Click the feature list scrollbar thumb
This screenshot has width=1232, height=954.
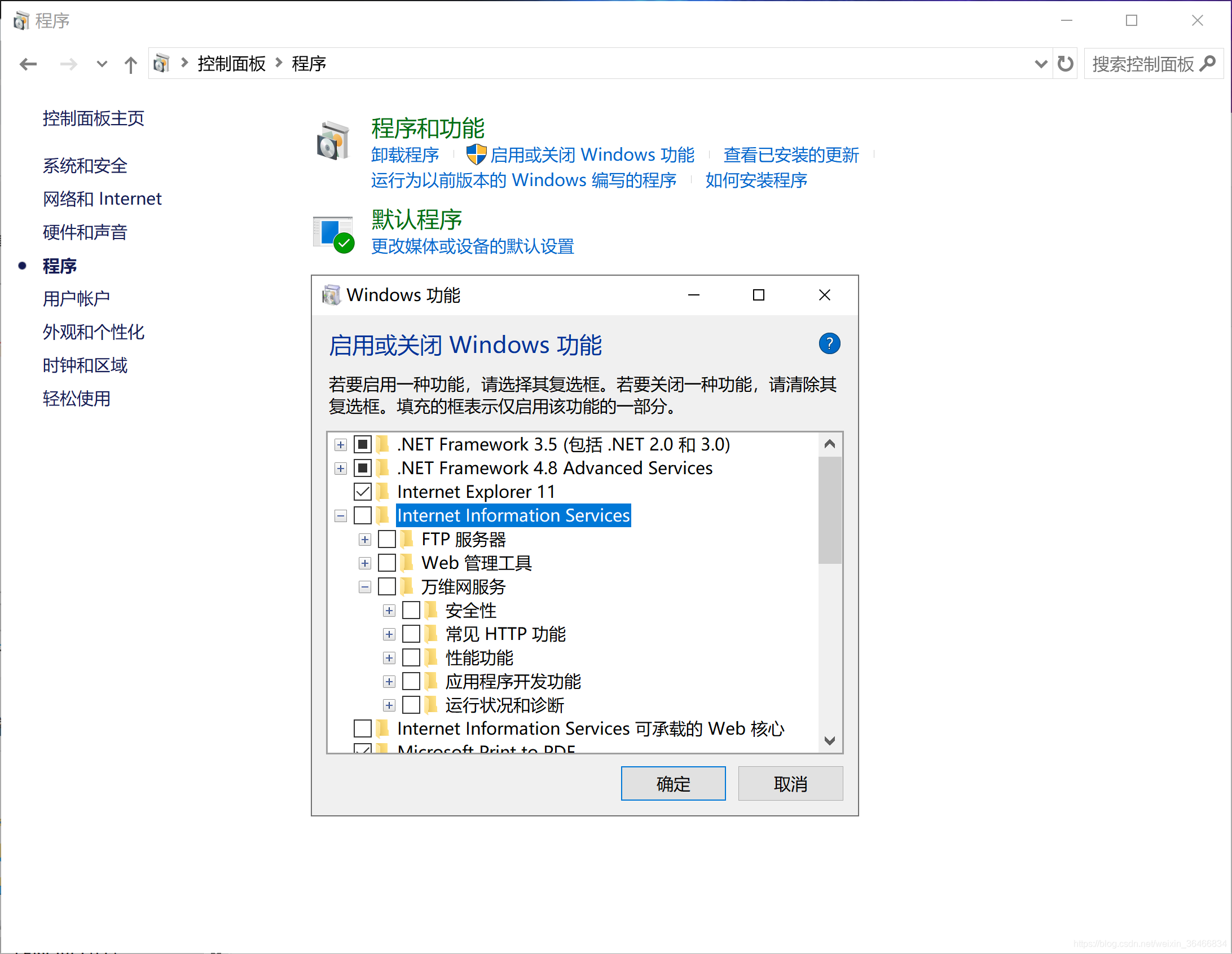(x=829, y=510)
